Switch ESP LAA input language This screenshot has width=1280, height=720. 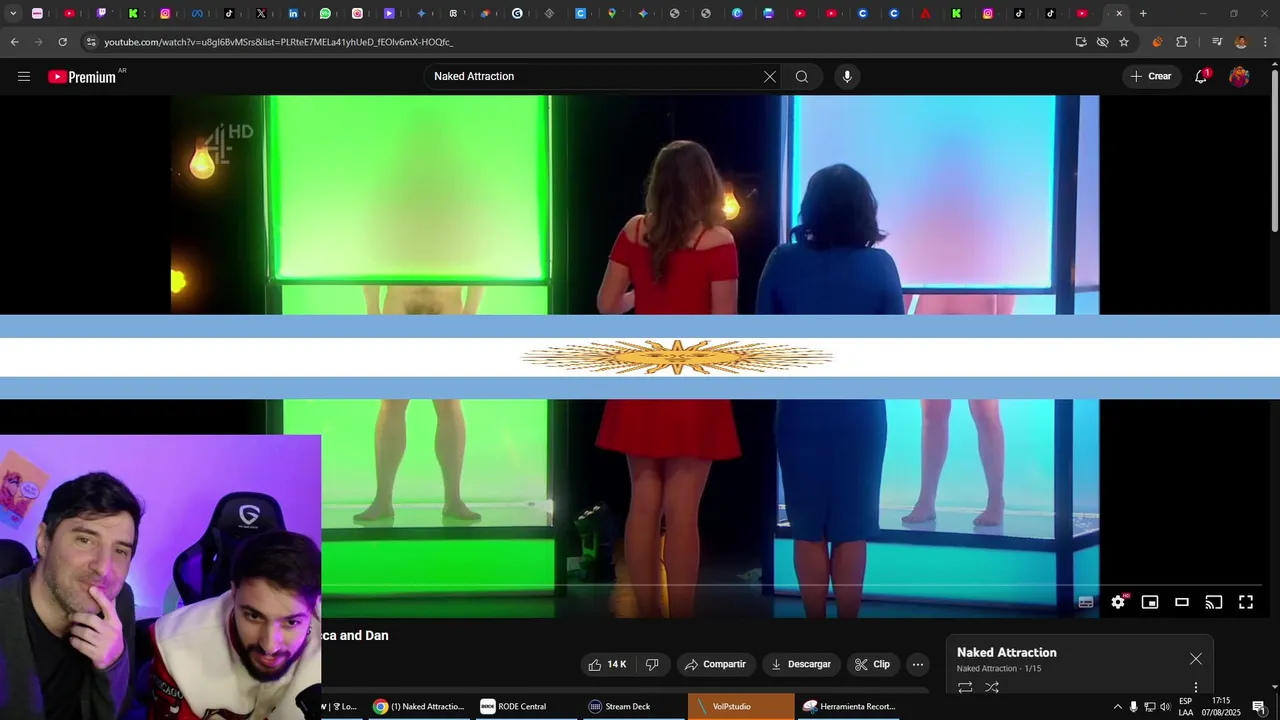(x=1185, y=706)
